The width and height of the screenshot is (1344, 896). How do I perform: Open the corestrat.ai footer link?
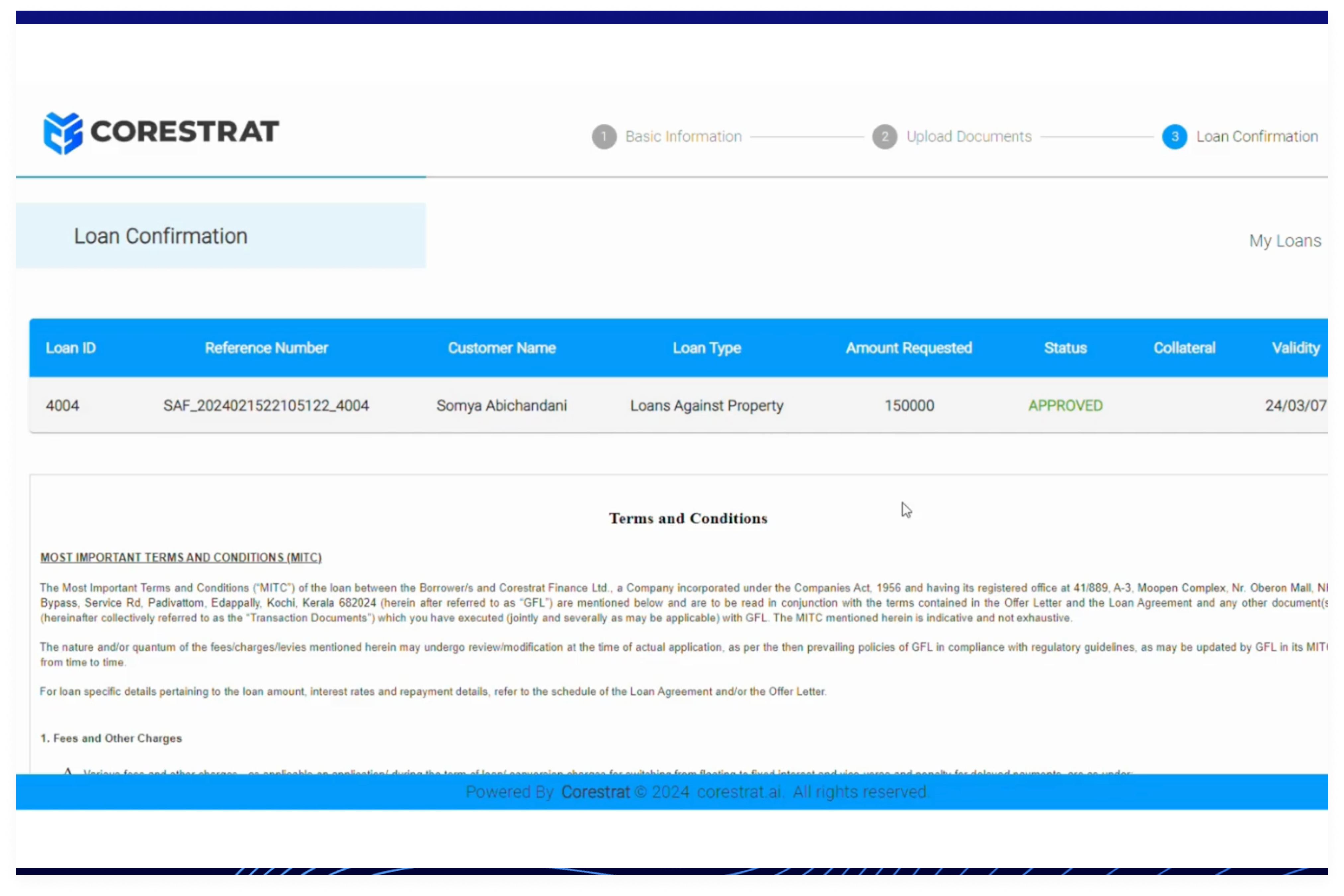click(739, 792)
